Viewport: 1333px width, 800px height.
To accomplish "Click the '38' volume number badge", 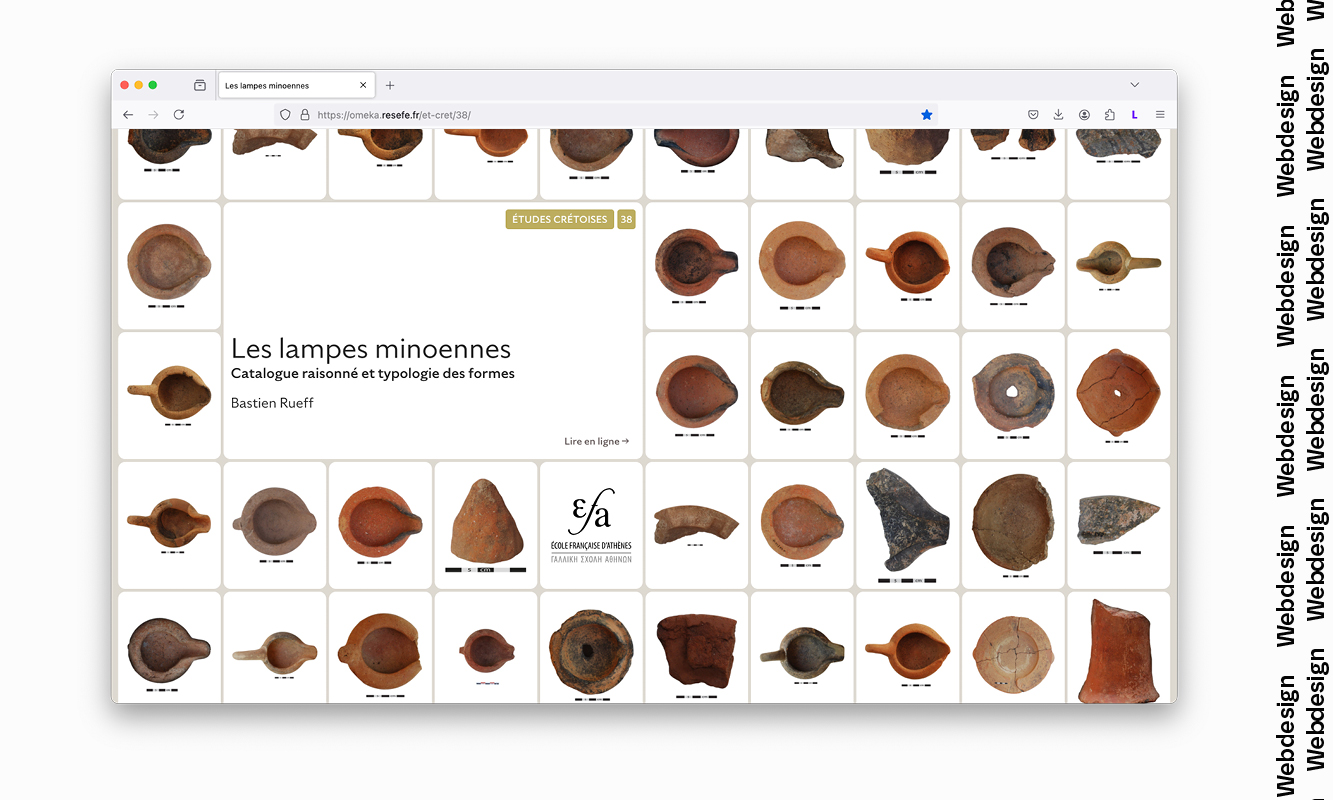I will point(626,219).
